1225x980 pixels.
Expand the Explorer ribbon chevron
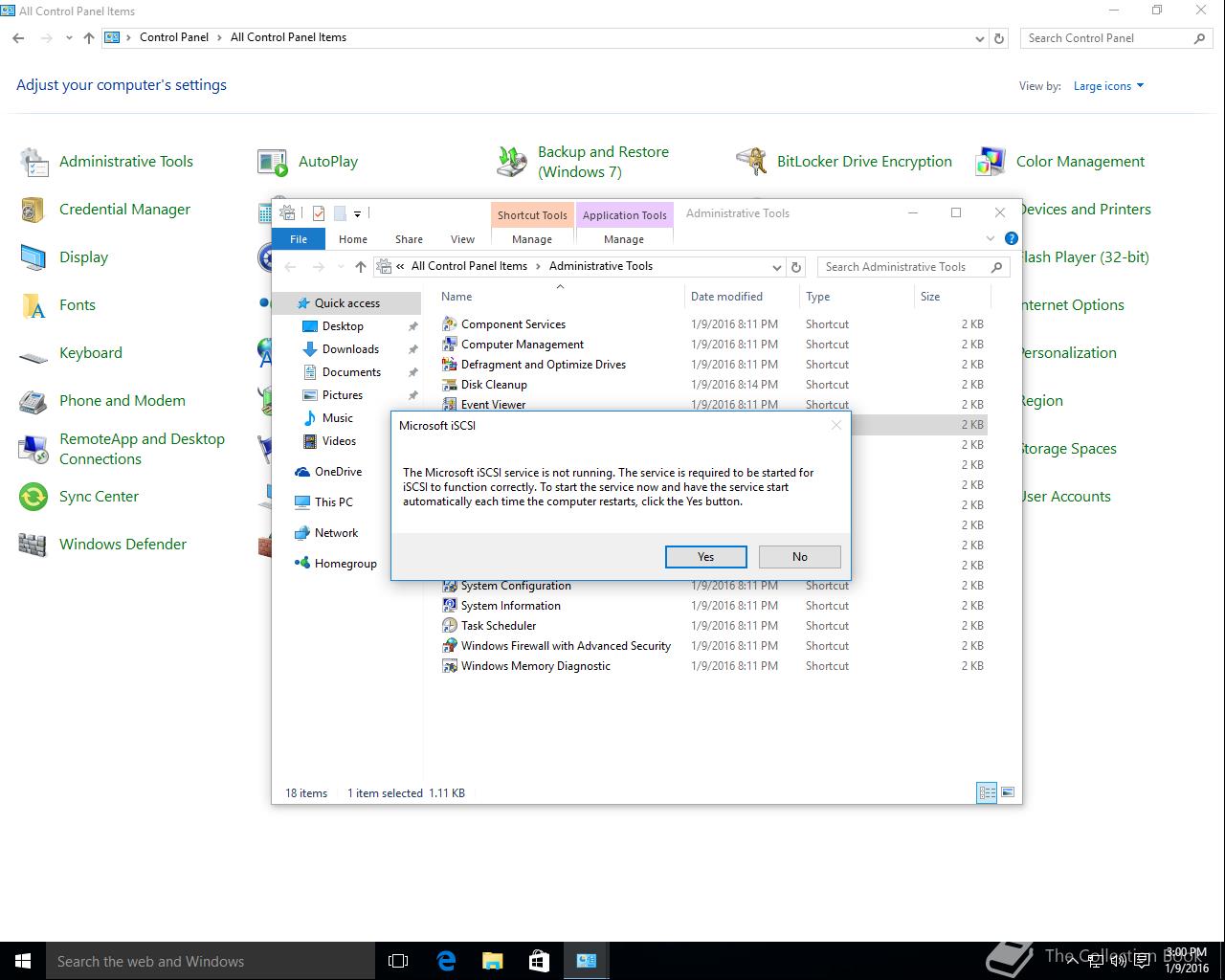[x=991, y=238]
